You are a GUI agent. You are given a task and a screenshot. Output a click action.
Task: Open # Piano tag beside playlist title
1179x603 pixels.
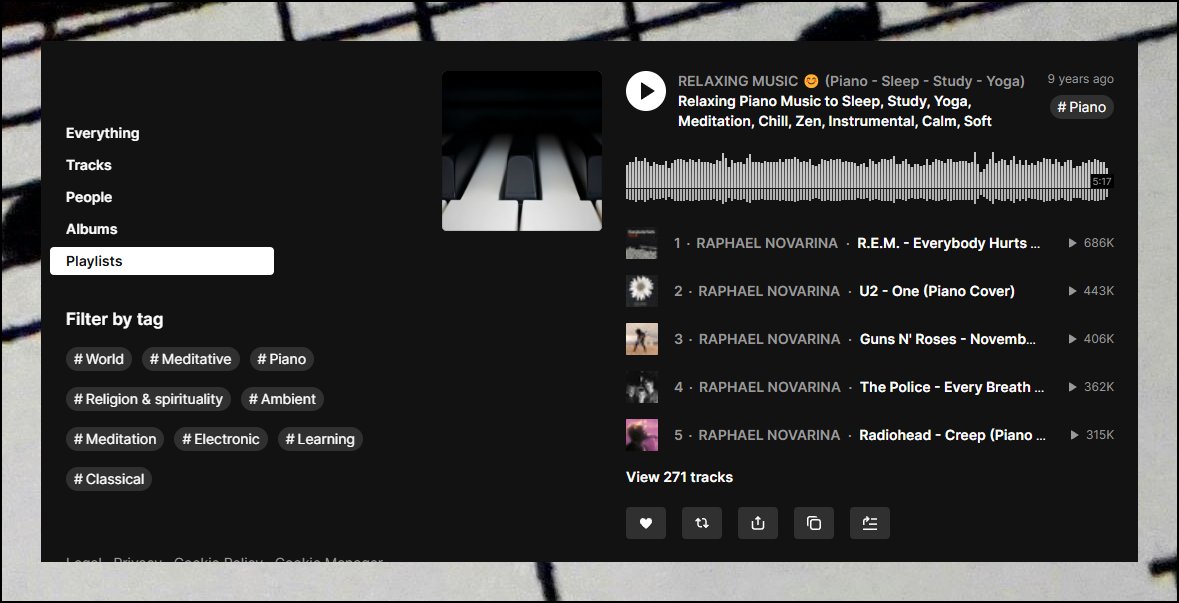[x=1082, y=108]
